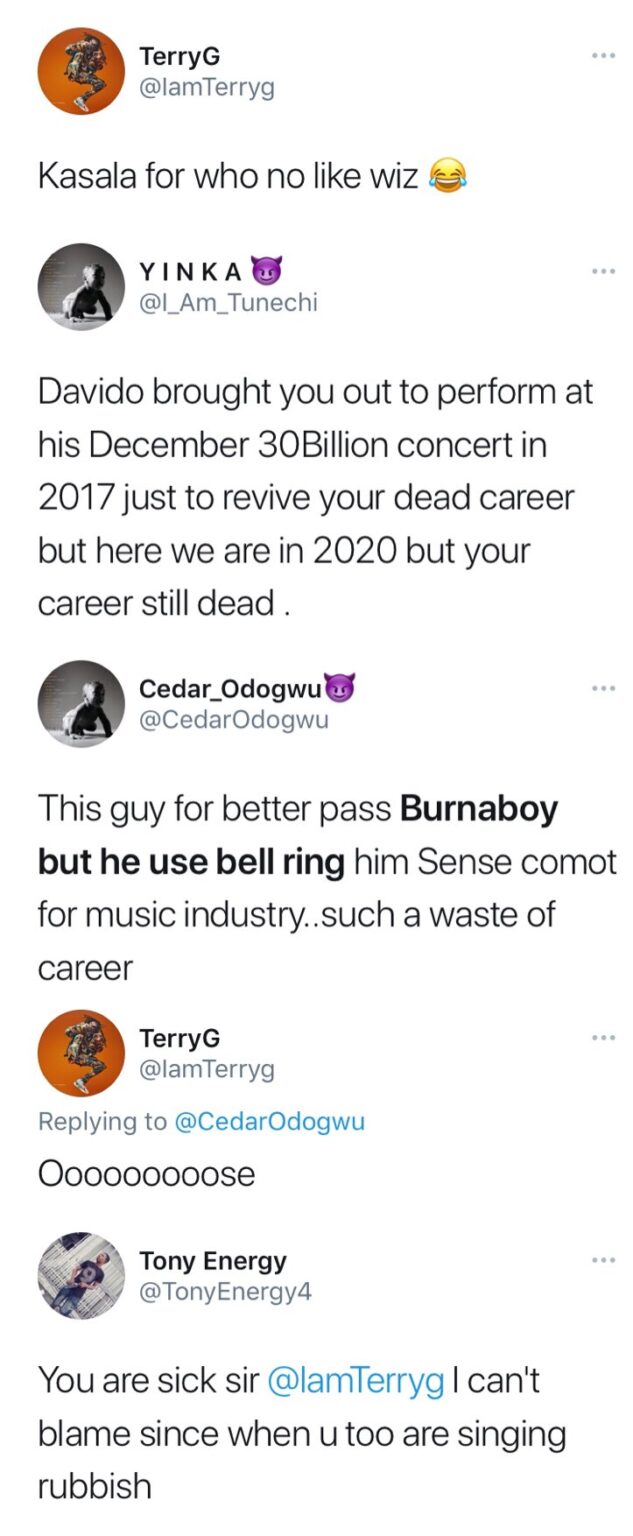
Task: Open Cedar_Odogwu's profile picture
Action: click(81, 703)
